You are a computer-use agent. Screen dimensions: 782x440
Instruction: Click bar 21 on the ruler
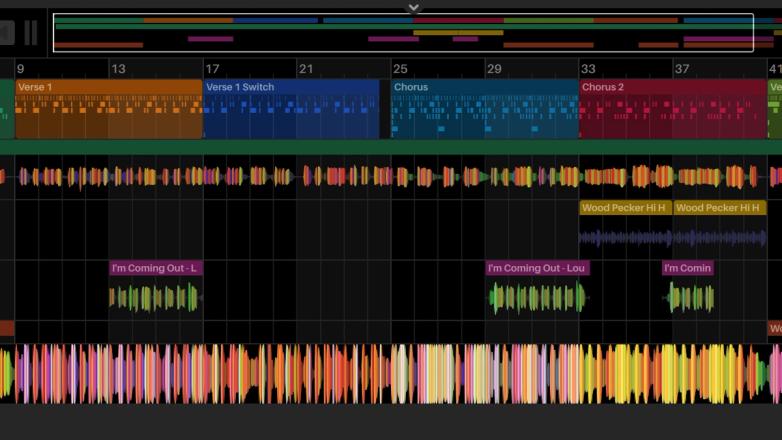(x=306, y=69)
